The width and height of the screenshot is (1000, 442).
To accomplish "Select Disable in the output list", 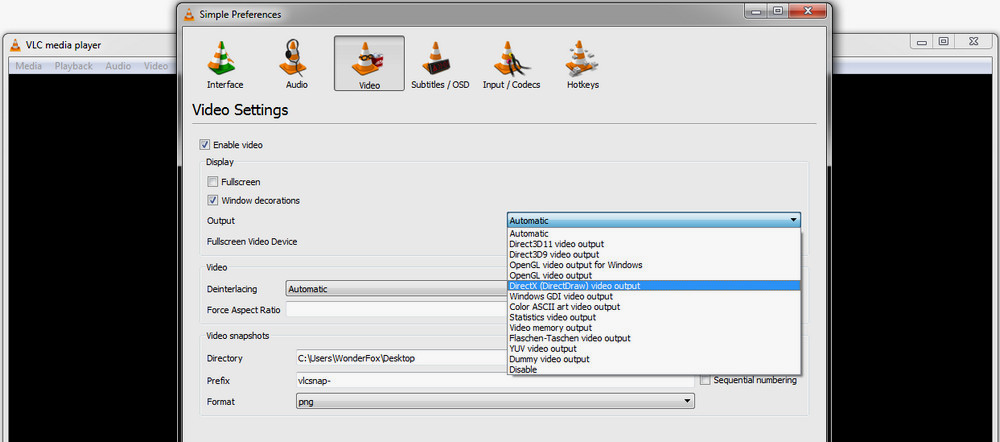I will (654, 369).
